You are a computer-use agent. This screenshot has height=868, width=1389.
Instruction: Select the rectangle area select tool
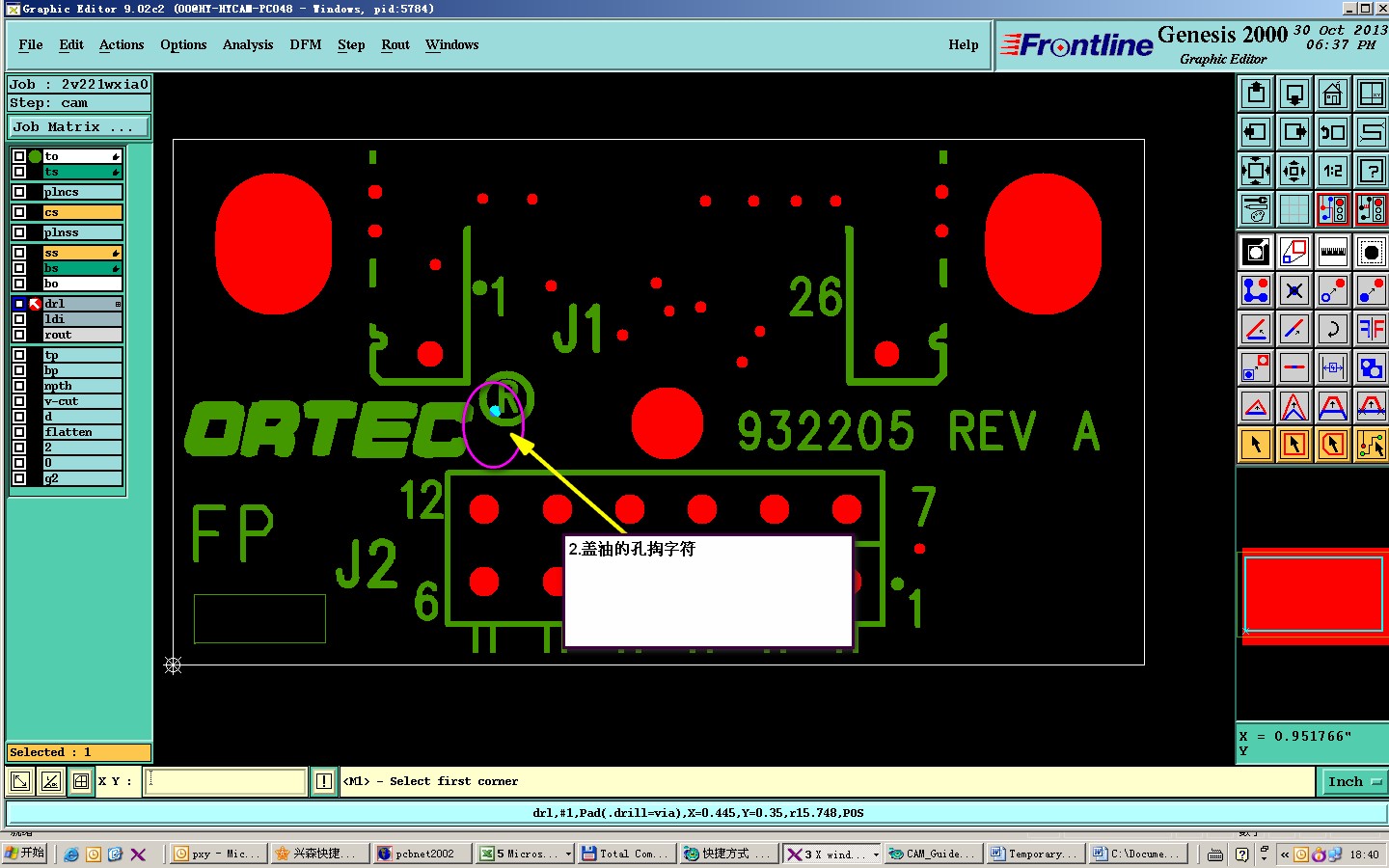click(1294, 445)
